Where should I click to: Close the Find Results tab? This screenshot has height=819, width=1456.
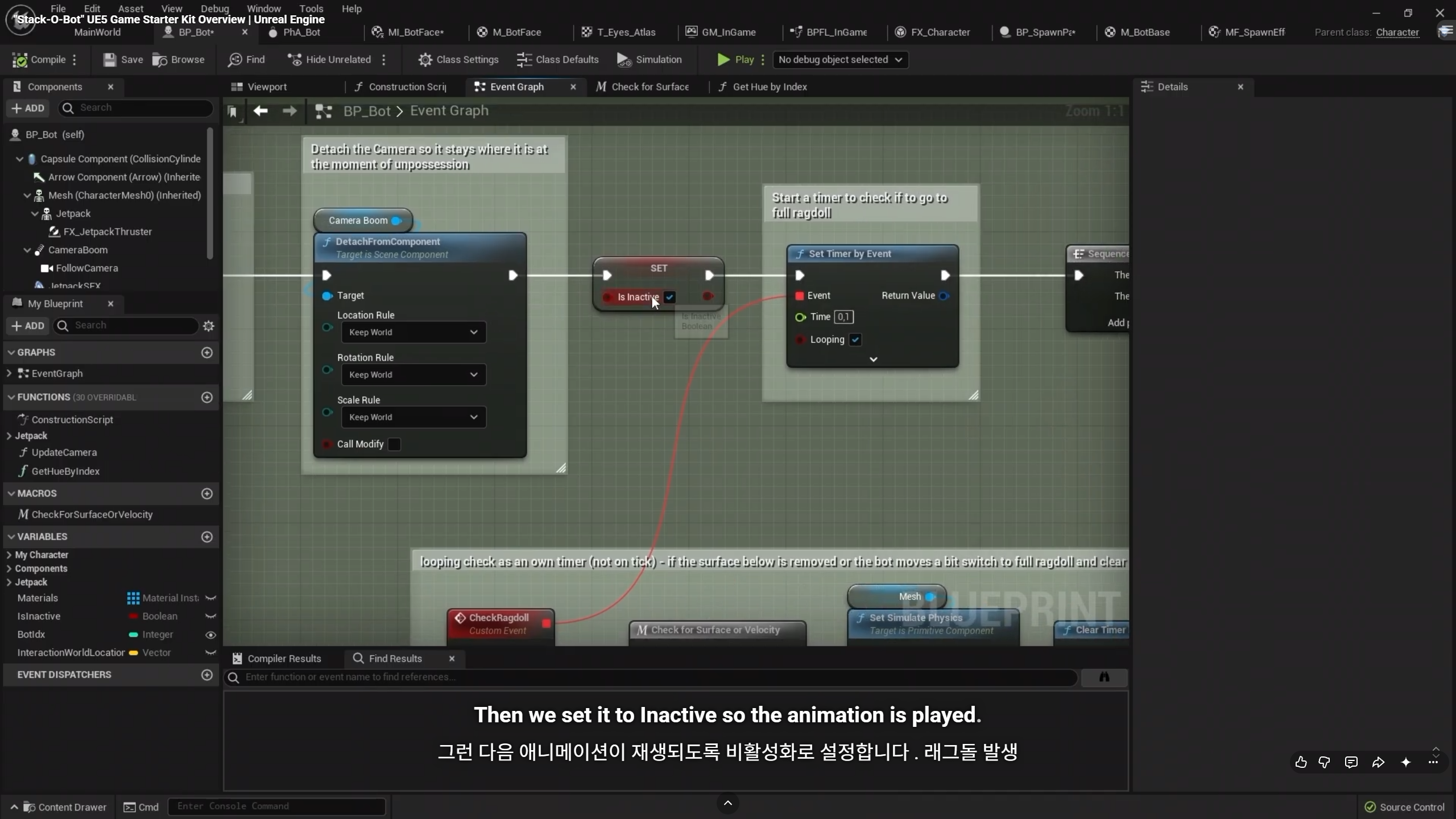point(452,659)
